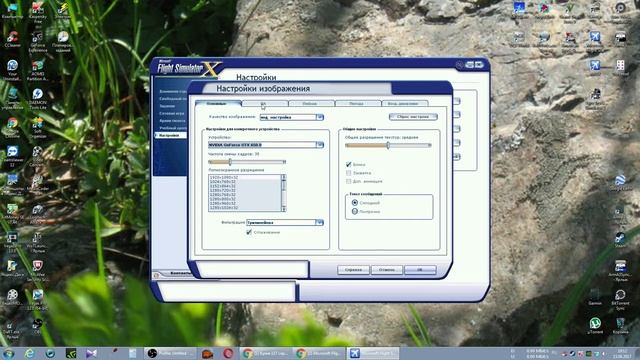Image resolution: width=640 pixels, height=360 pixels.
Task: Click Сброс настроек button
Action: coord(413,117)
